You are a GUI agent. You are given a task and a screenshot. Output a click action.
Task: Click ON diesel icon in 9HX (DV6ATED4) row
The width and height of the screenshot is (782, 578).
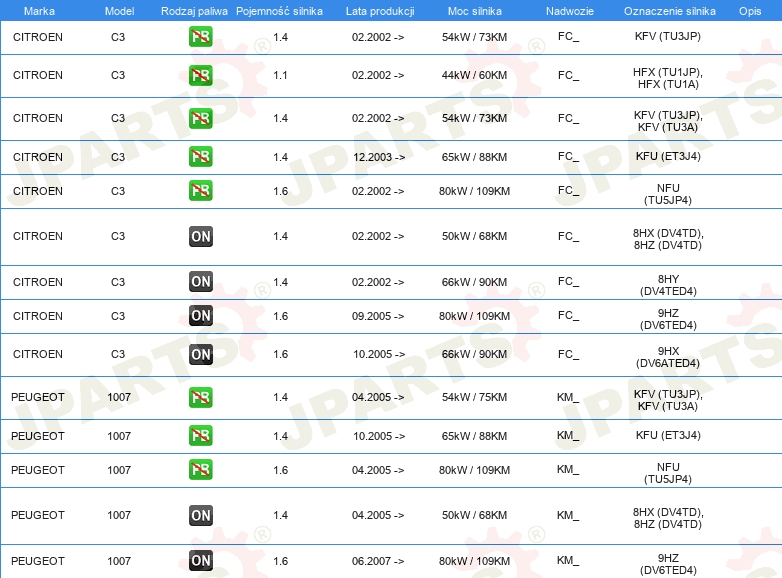point(201,354)
